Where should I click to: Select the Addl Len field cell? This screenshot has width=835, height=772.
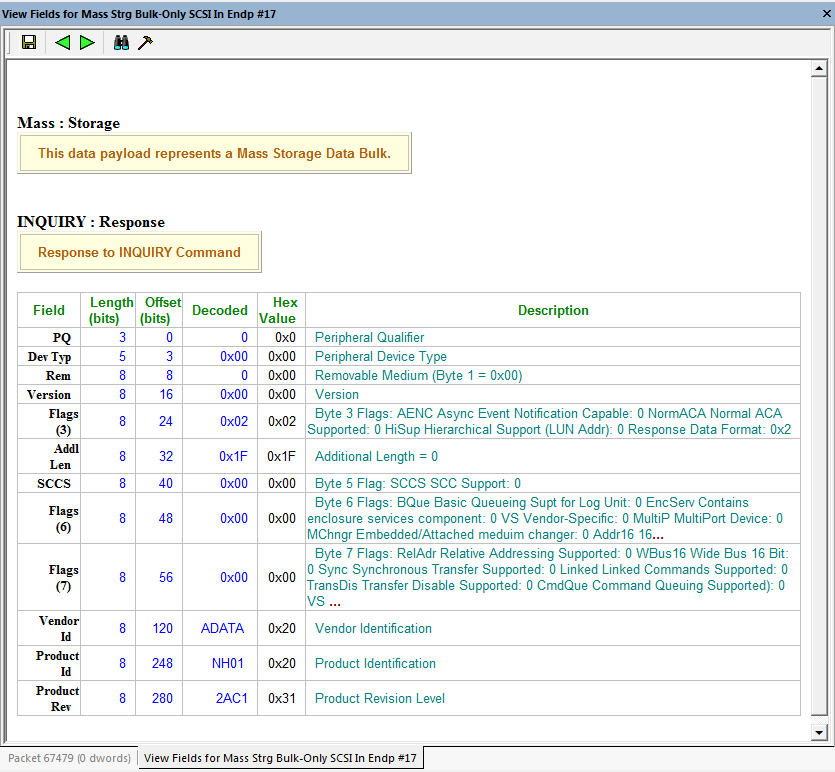pos(49,457)
